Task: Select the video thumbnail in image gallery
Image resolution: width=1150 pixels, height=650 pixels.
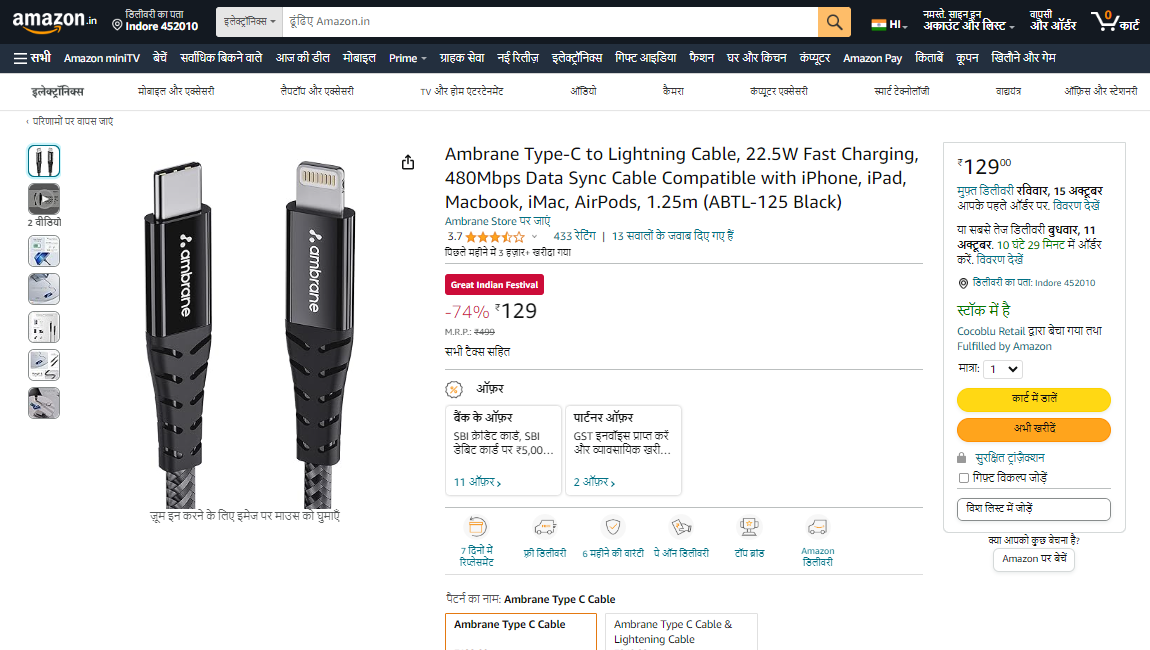Action: 44,199
